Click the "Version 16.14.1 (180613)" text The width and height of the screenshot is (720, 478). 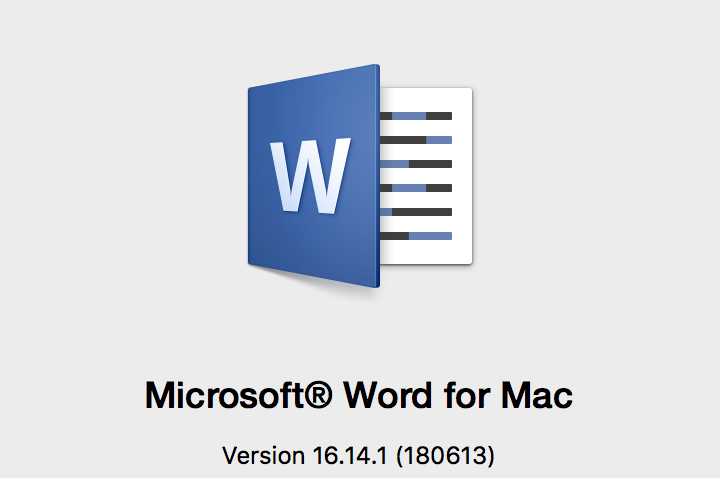pos(359,456)
